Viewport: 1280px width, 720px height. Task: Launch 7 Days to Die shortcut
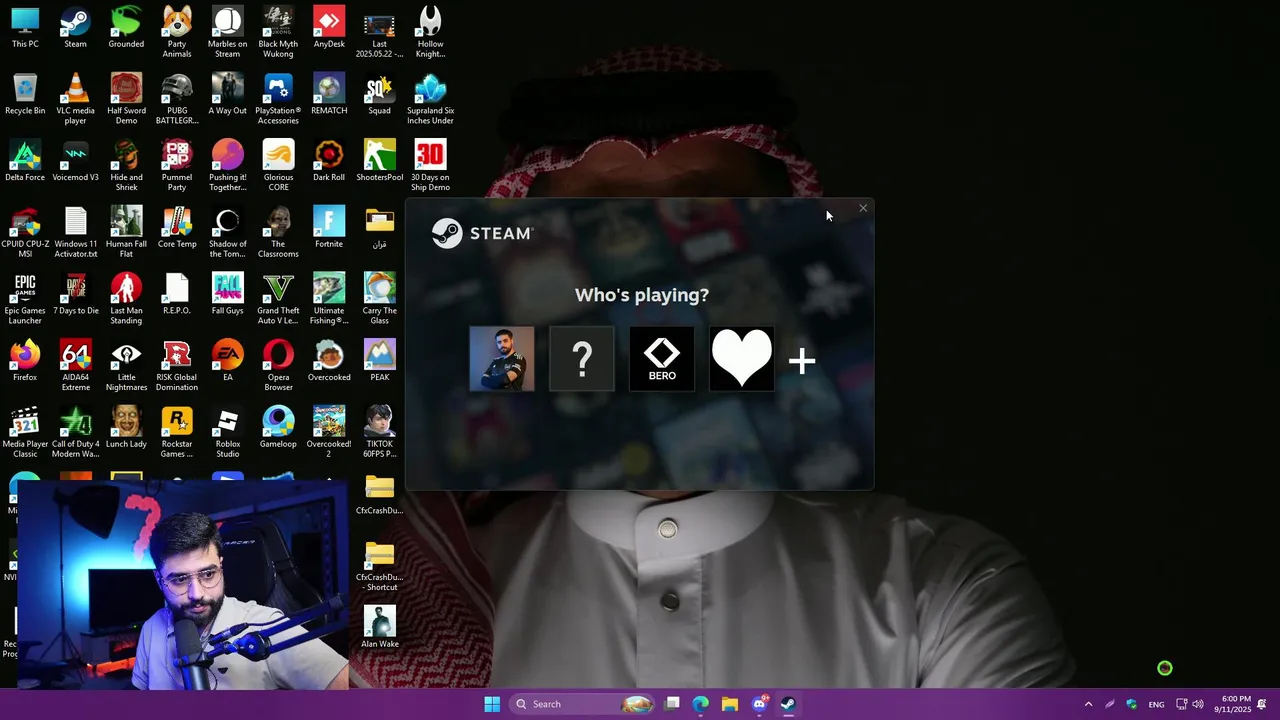(75, 295)
